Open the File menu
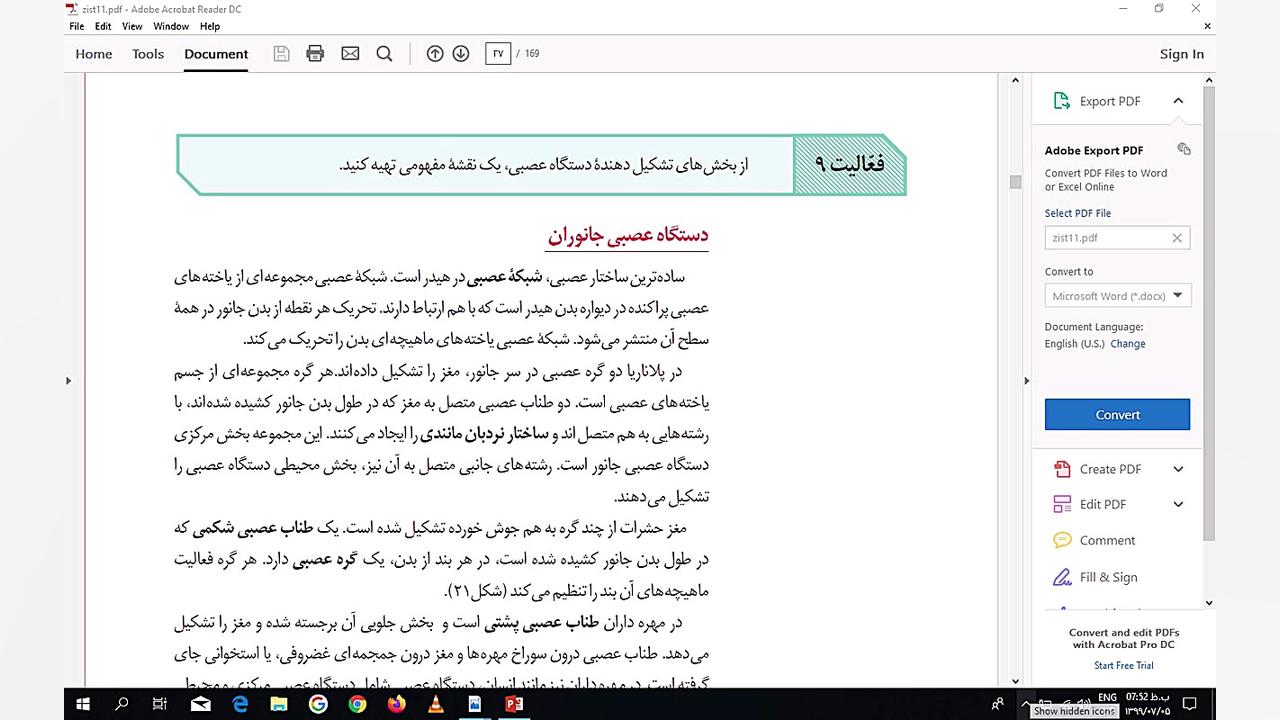This screenshot has height=720, width=1280. [x=76, y=26]
